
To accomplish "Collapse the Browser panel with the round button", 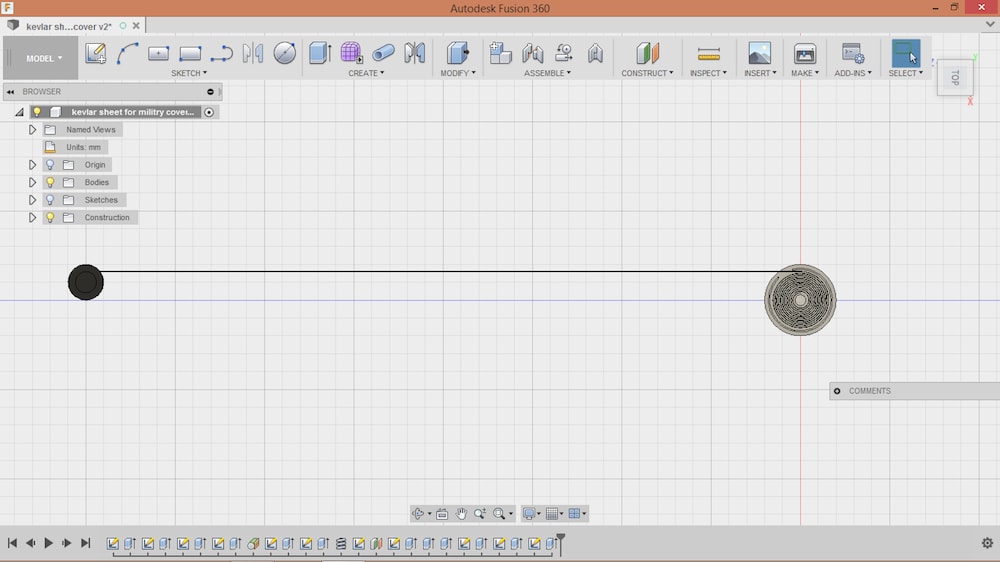I will coord(210,92).
